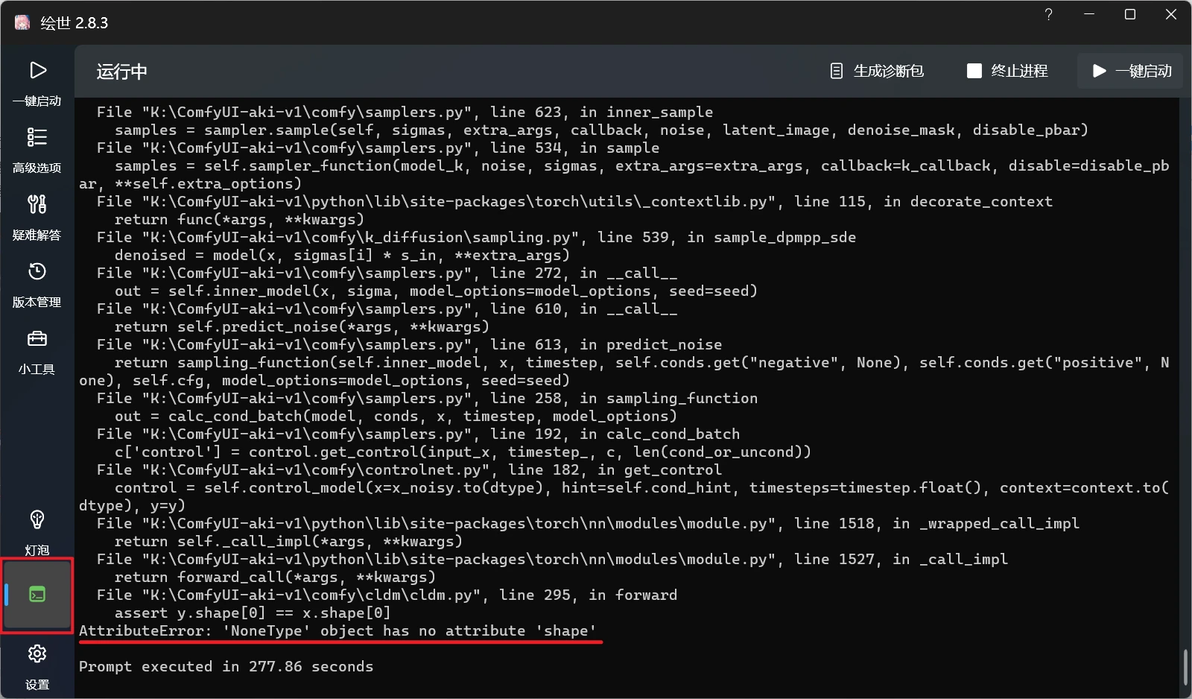The width and height of the screenshot is (1192, 699).
Task: Click the 运行中 status heading
Action: [122, 71]
